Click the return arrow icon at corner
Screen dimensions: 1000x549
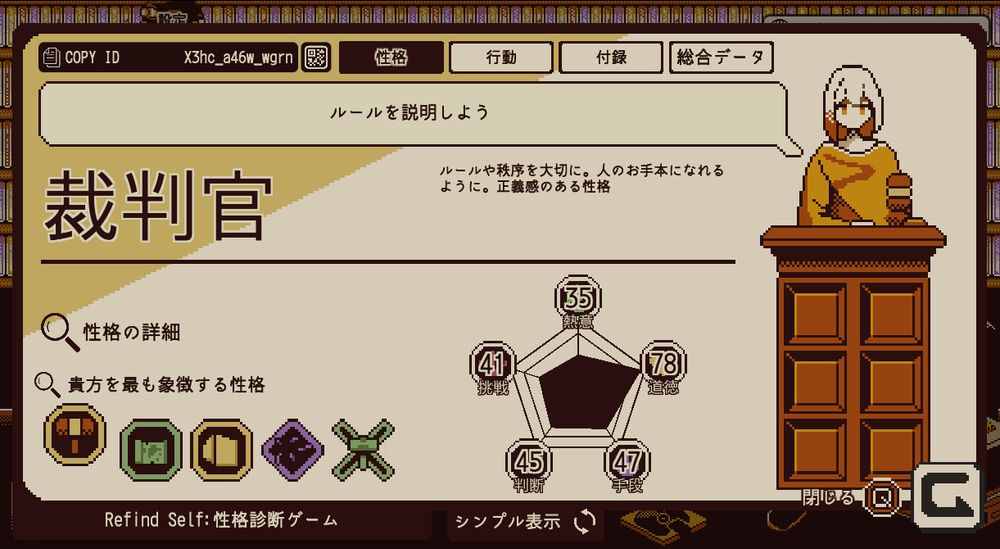pyautogui.click(x=948, y=497)
